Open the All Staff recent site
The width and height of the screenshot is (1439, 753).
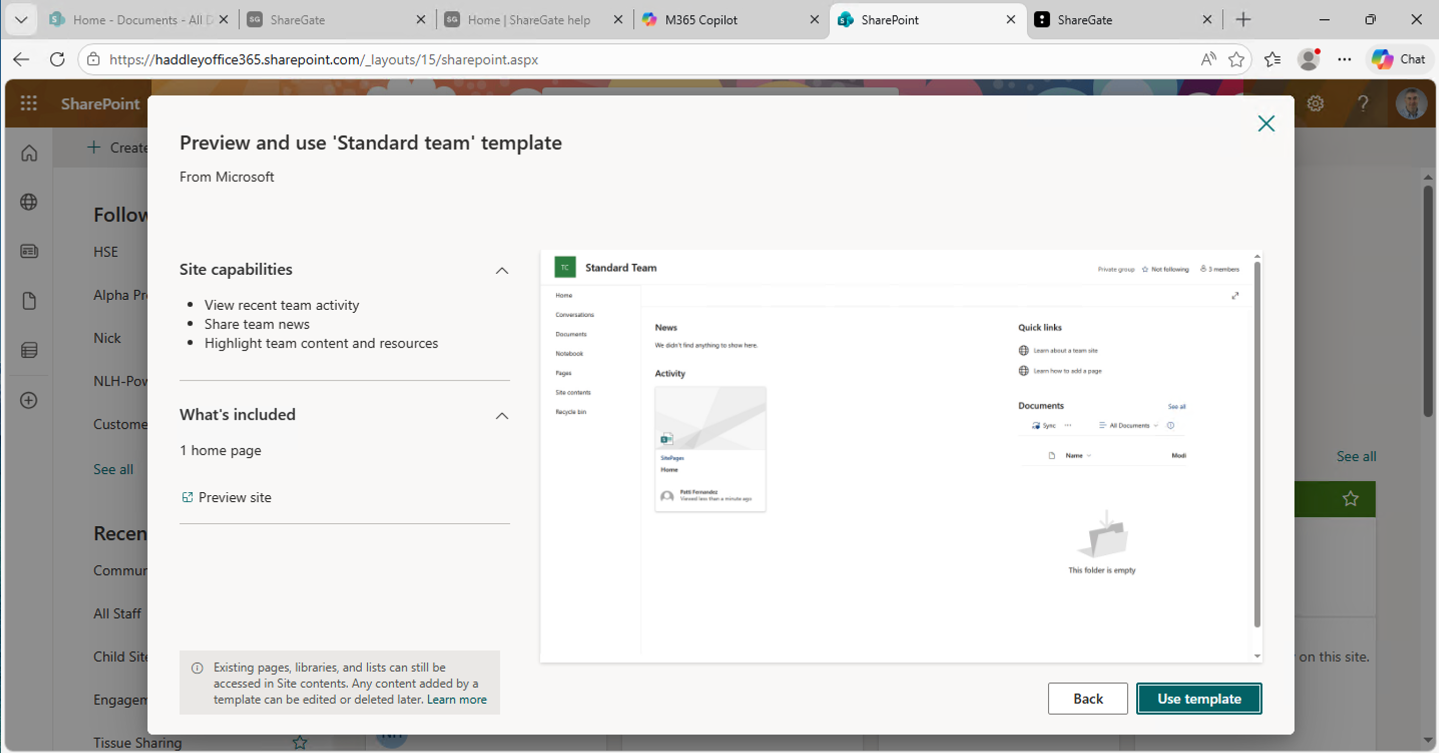point(117,613)
